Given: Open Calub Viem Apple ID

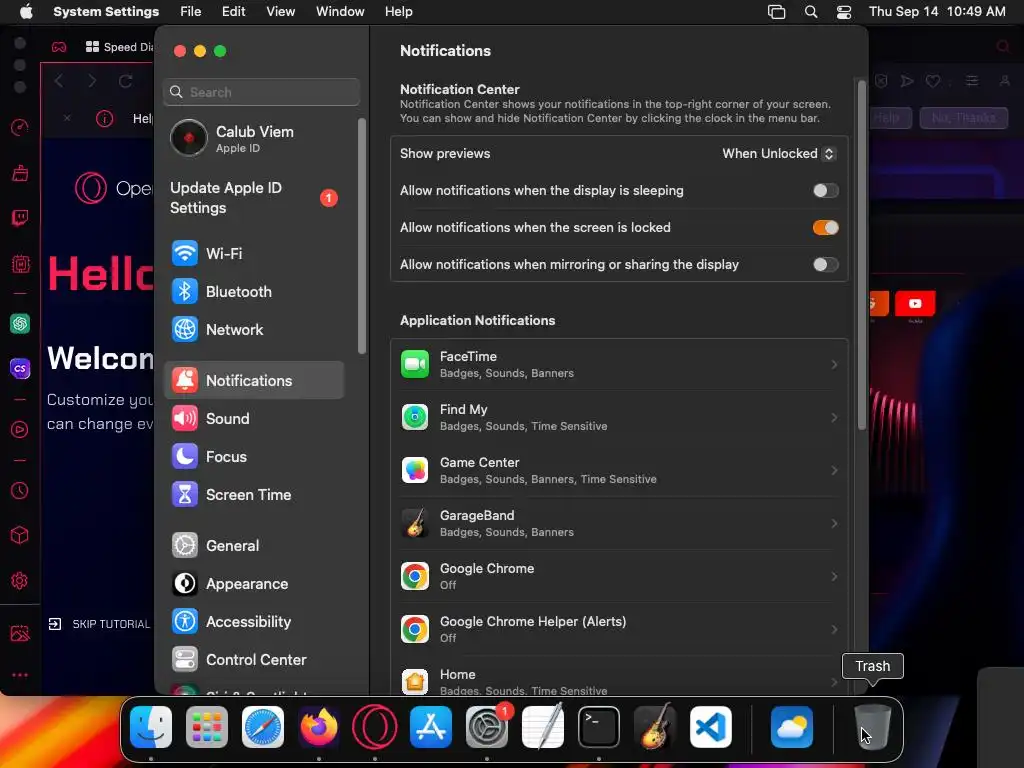Looking at the screenshot, I should tap(253, 138).
